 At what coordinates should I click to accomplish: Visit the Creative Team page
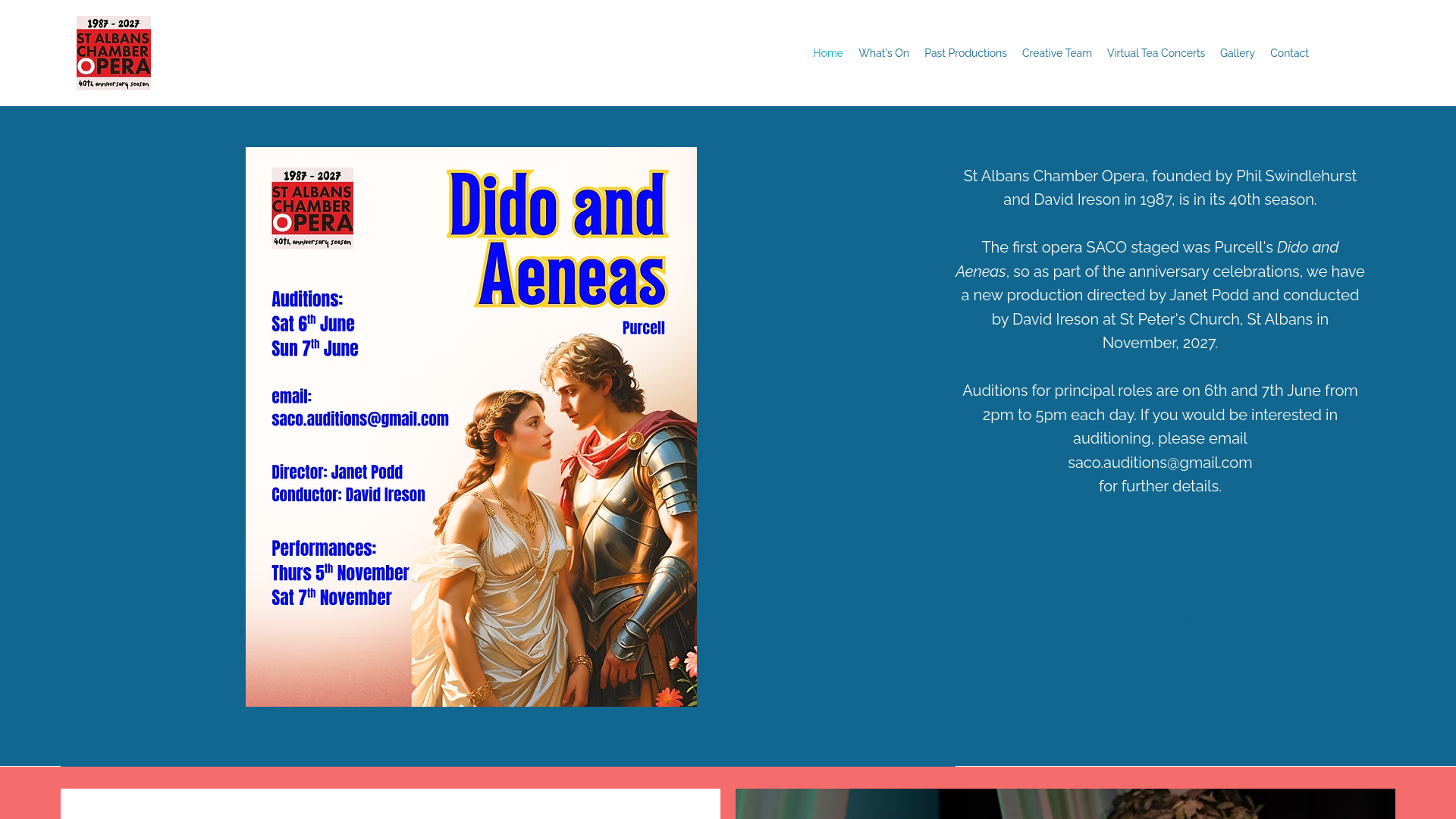click(1057, 53)
